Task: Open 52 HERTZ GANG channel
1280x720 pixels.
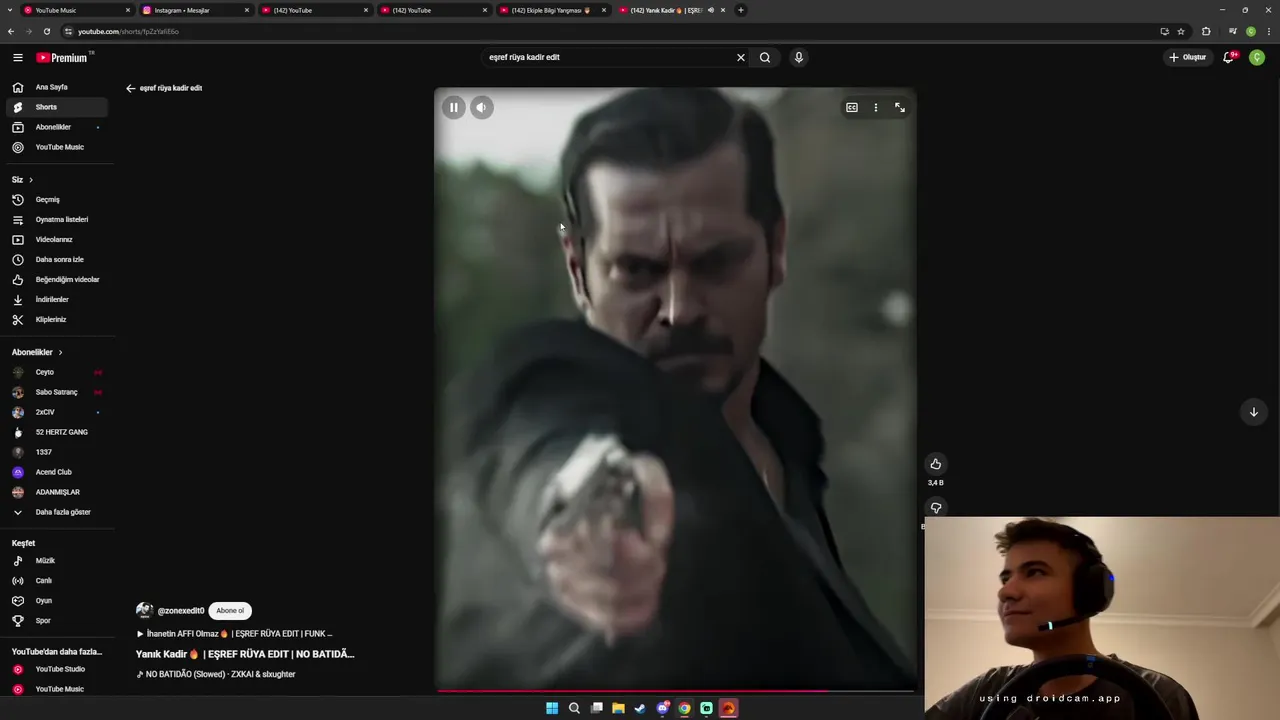Action: pos(57,432)
